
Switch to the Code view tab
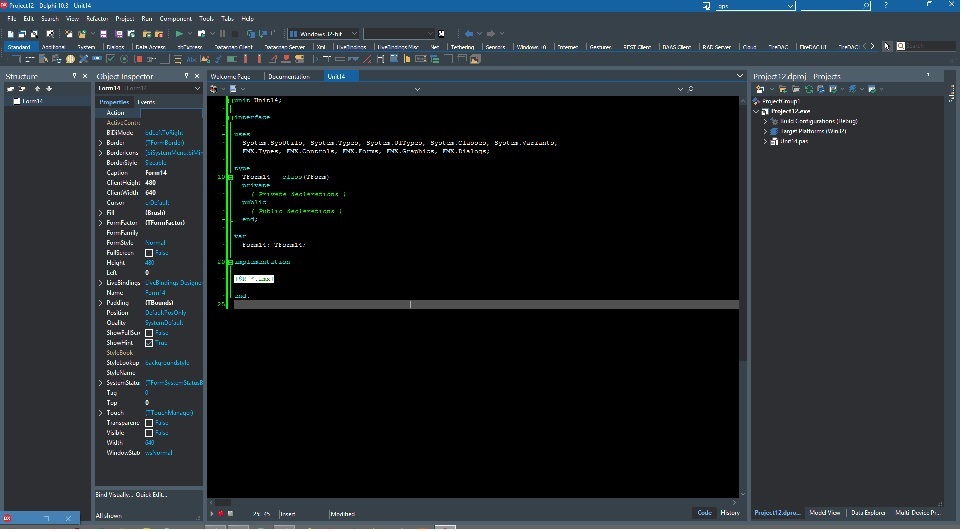pos(704,513)
